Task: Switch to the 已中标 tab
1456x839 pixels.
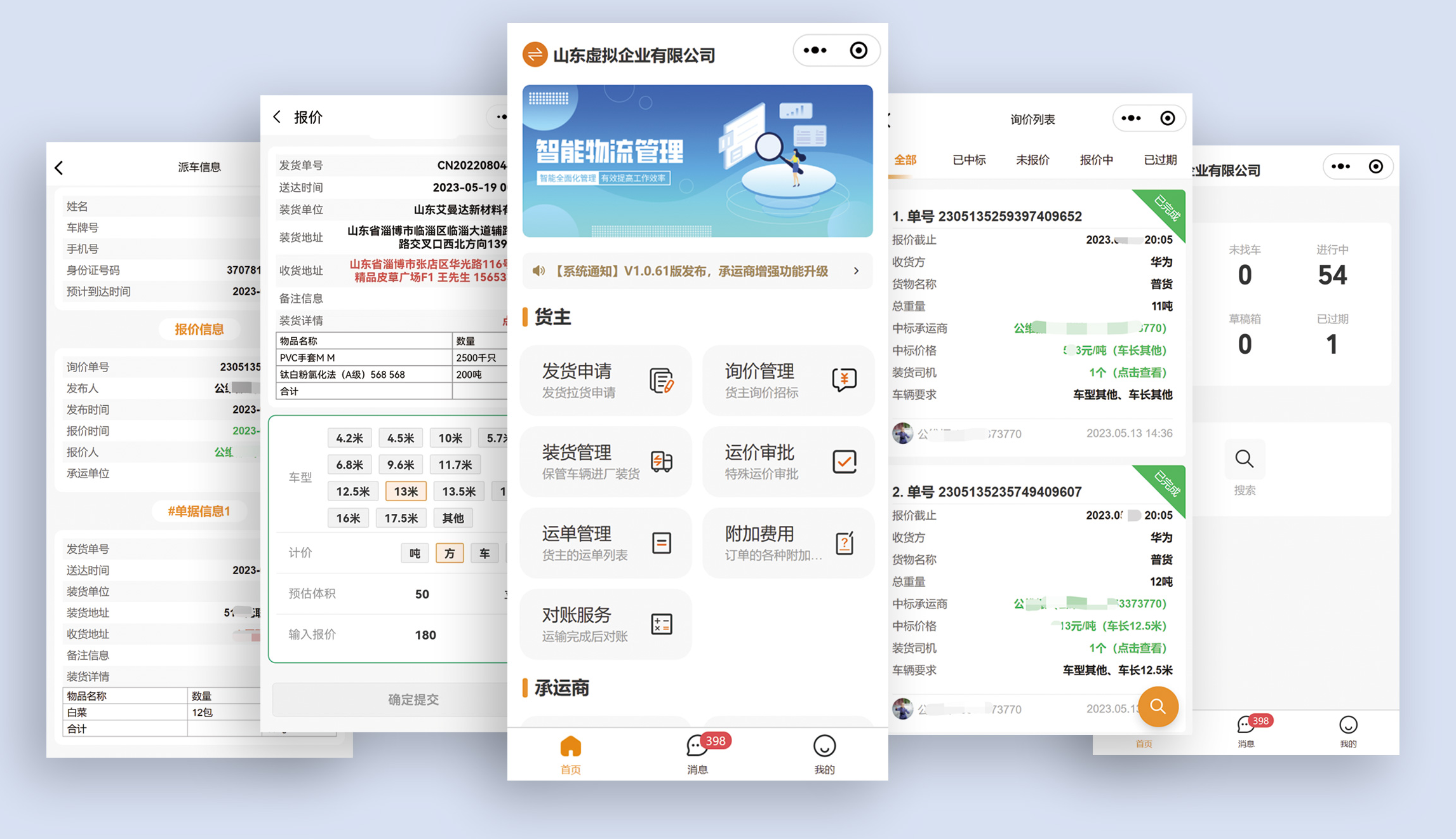Action: point(968,160)
